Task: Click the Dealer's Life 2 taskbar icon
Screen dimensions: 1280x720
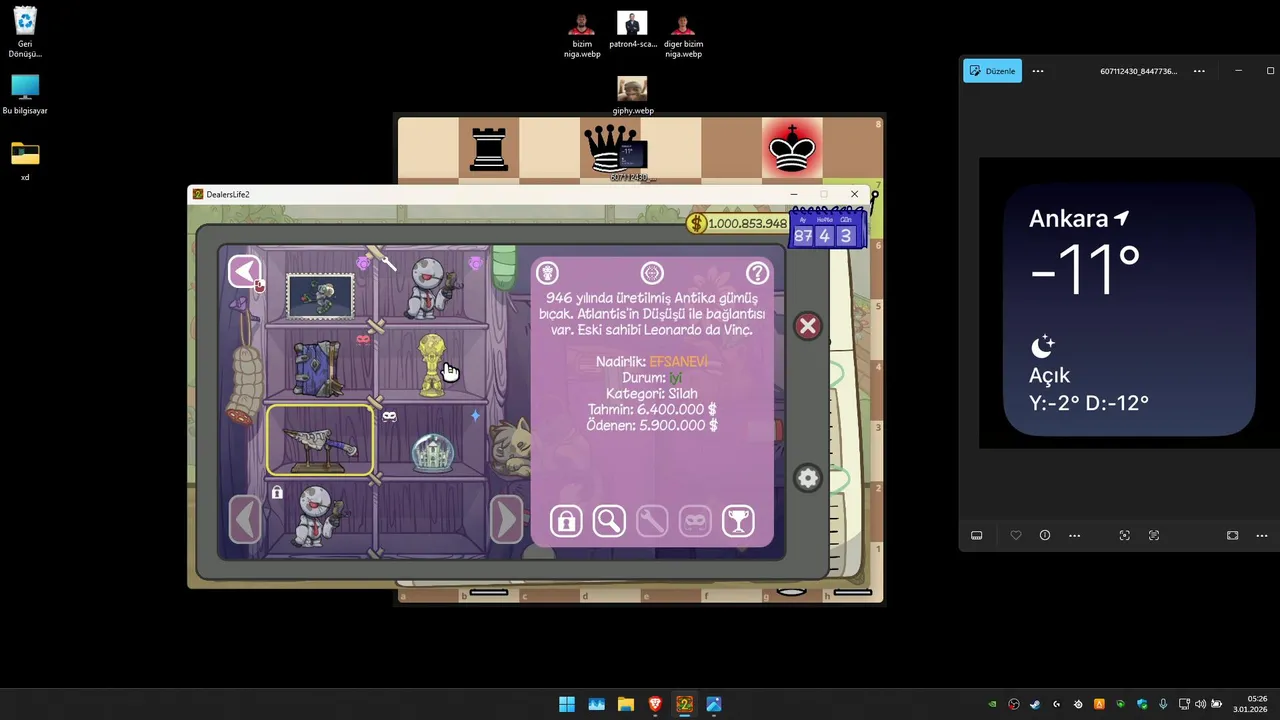Action: coord(684,704)
